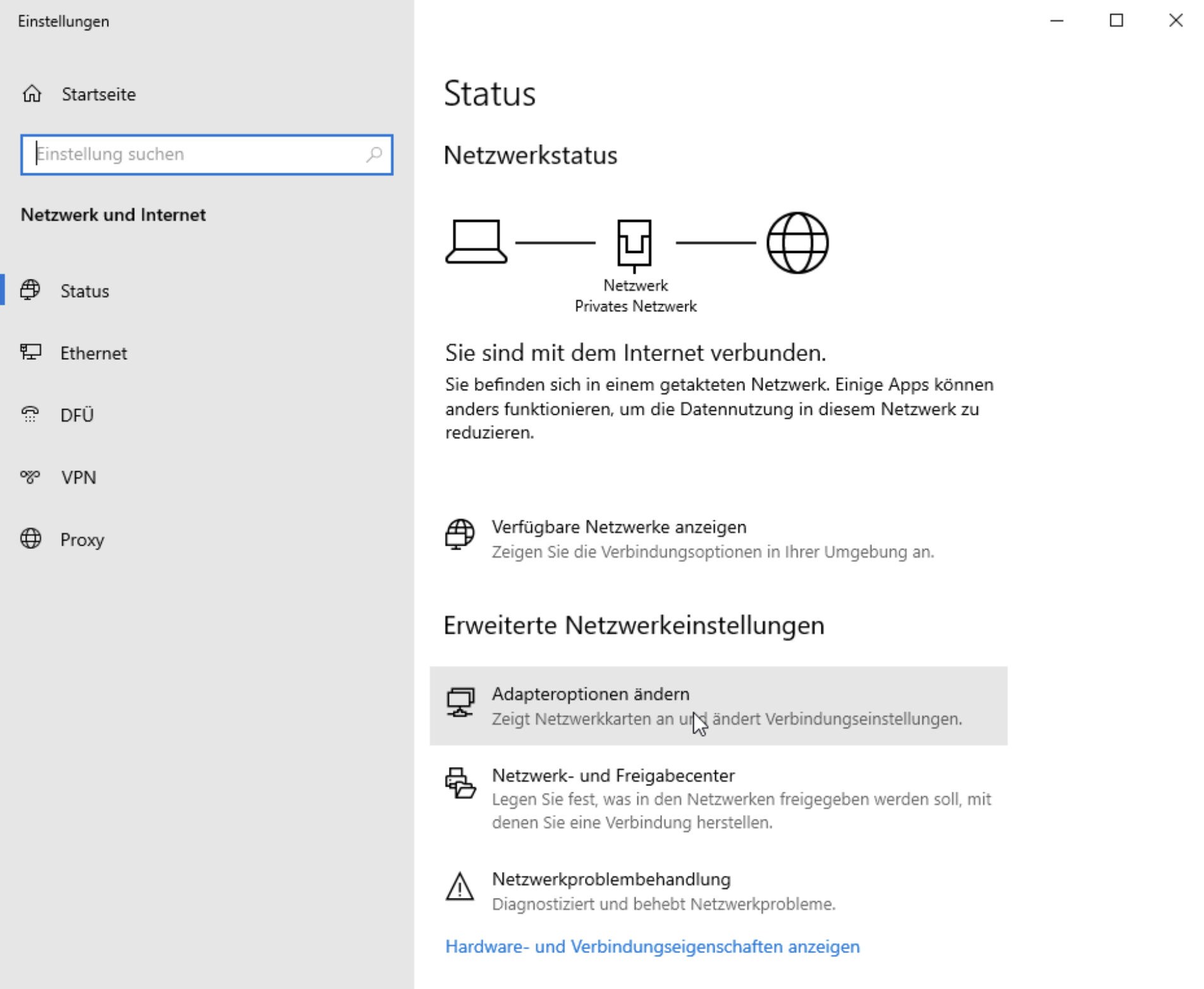Click the Verfügbare Netzwerke globe icon
Screen dimensions: 1204x989
coord(460,534)
